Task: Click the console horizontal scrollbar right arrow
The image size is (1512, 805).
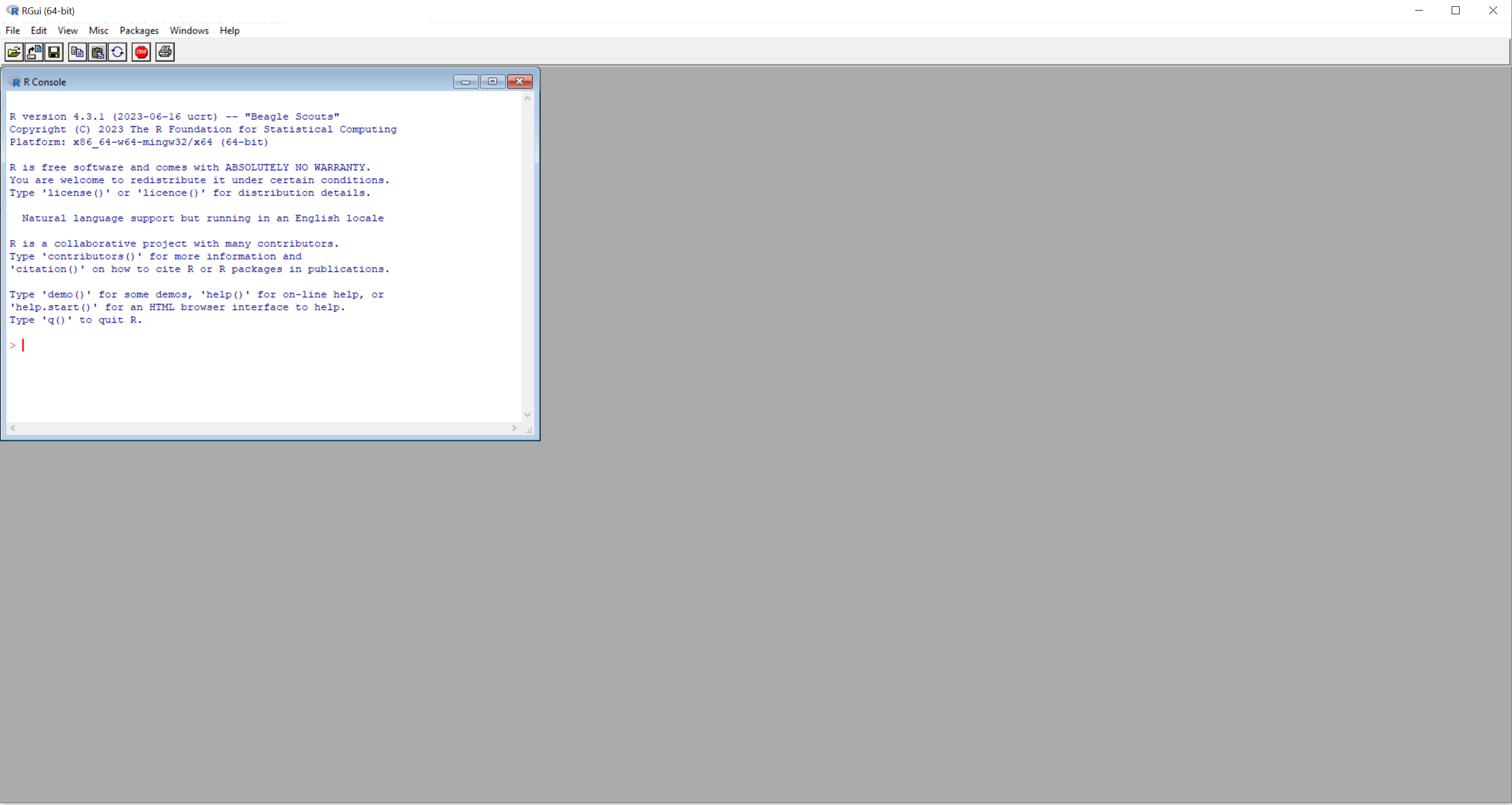Action: [x=514, y=428]
